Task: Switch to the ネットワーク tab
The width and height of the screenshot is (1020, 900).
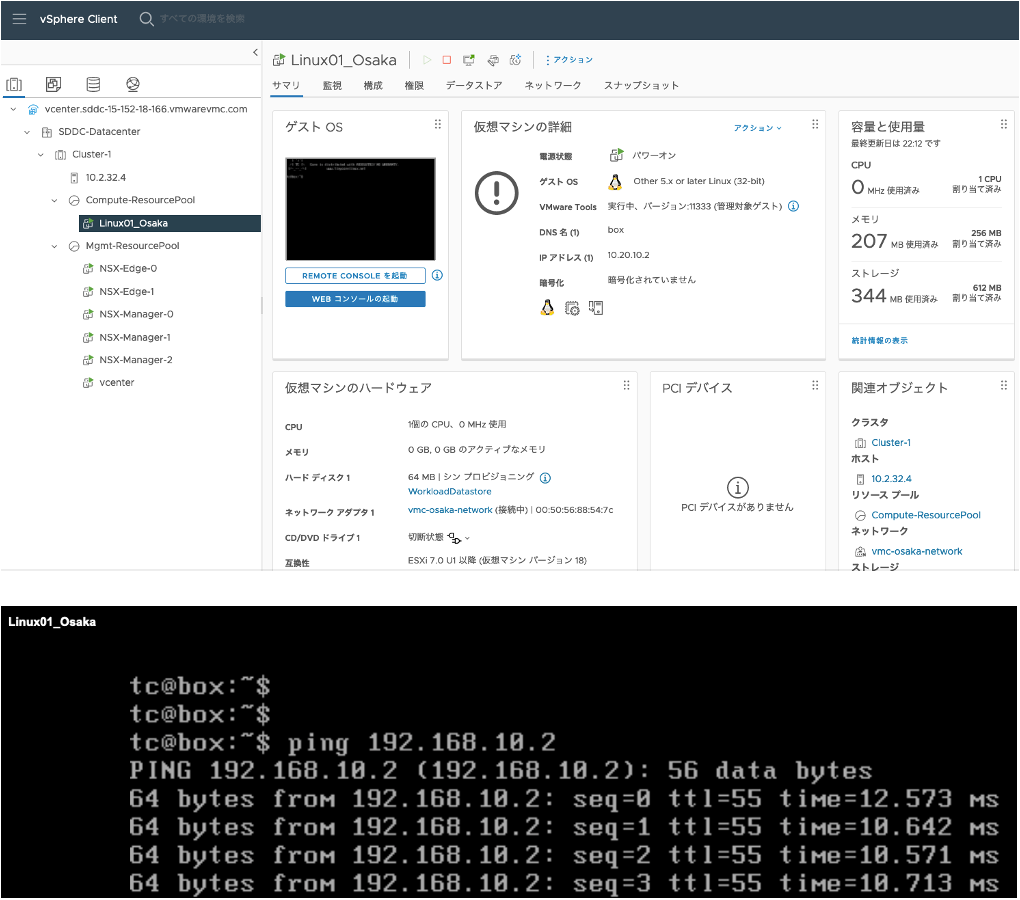Action: (x=553, y=86)
